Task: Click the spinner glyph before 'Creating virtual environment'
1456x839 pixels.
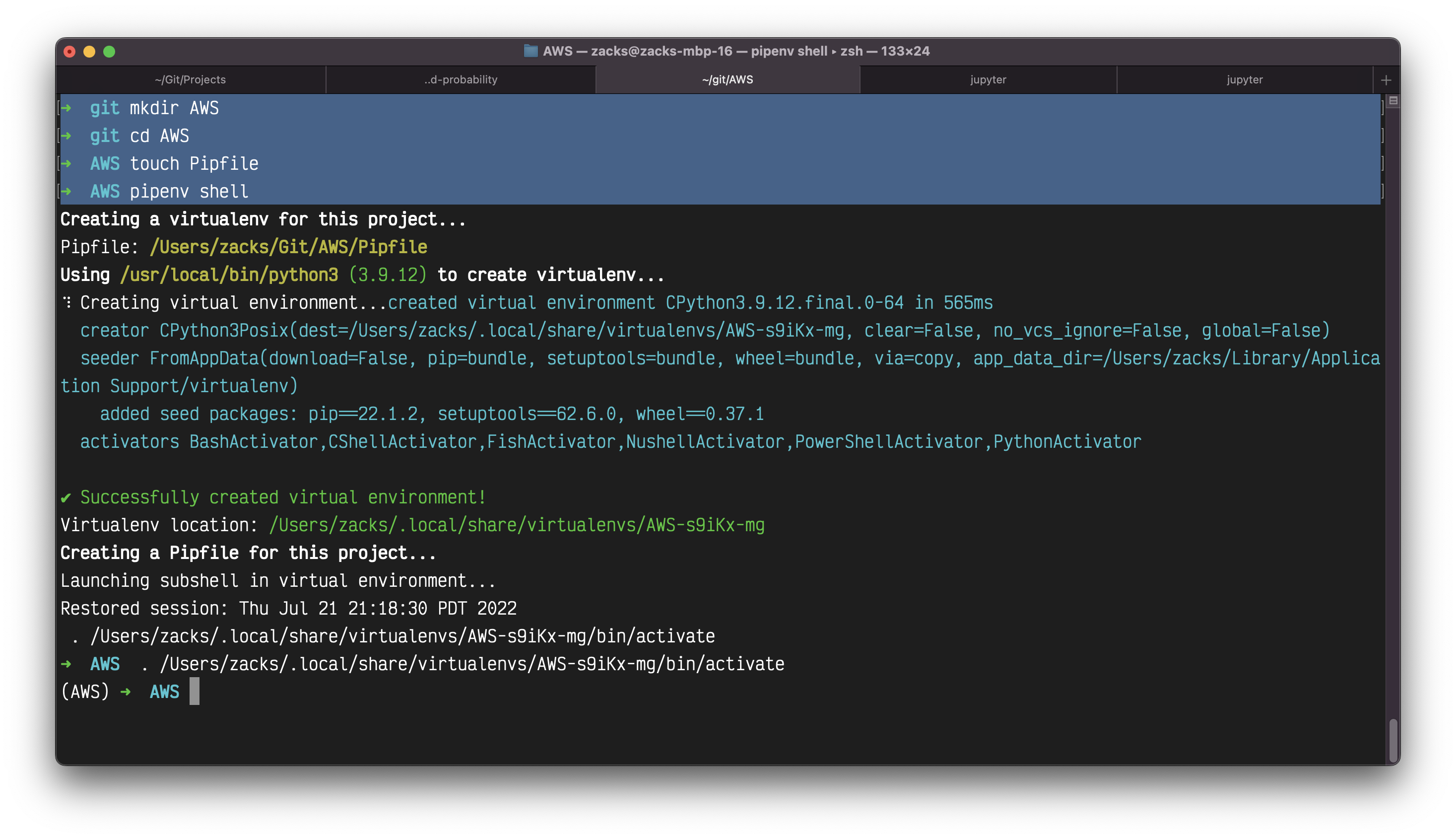Action: point(67,302)
